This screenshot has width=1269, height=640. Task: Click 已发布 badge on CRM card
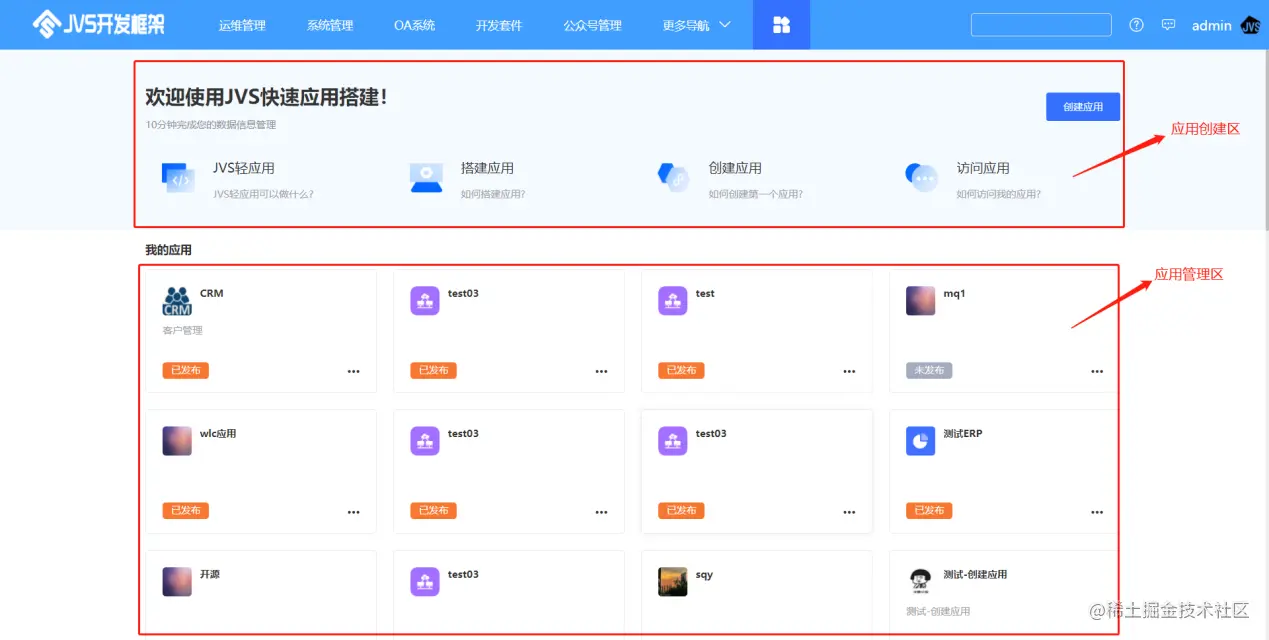[x=185, y=370]
